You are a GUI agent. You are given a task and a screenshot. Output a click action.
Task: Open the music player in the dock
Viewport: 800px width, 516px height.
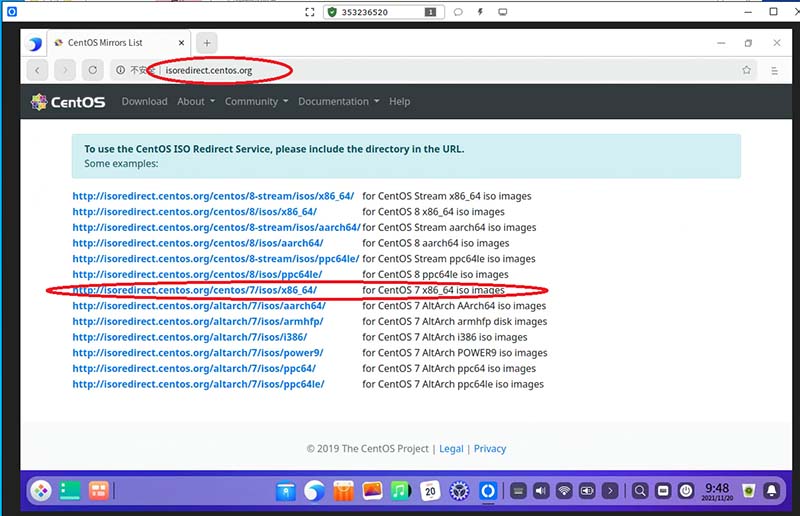pos(400,491)
